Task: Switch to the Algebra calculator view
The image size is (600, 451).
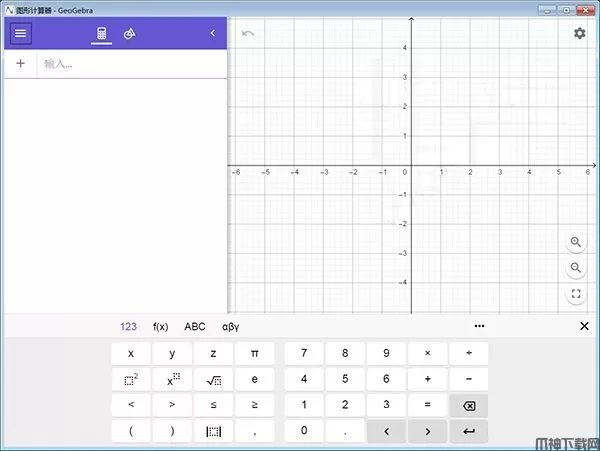Action: [x=101, y=33]
